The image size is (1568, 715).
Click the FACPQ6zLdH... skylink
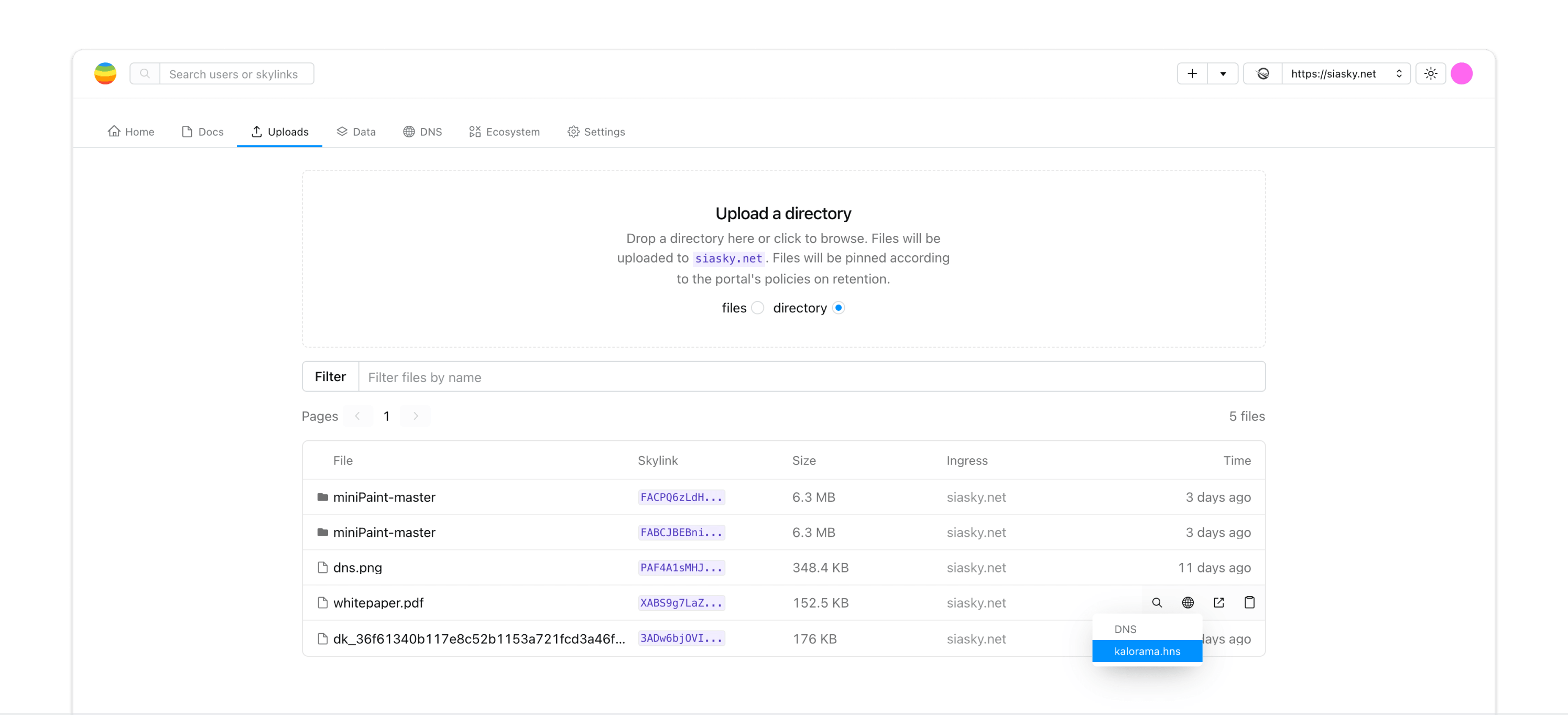681,497
